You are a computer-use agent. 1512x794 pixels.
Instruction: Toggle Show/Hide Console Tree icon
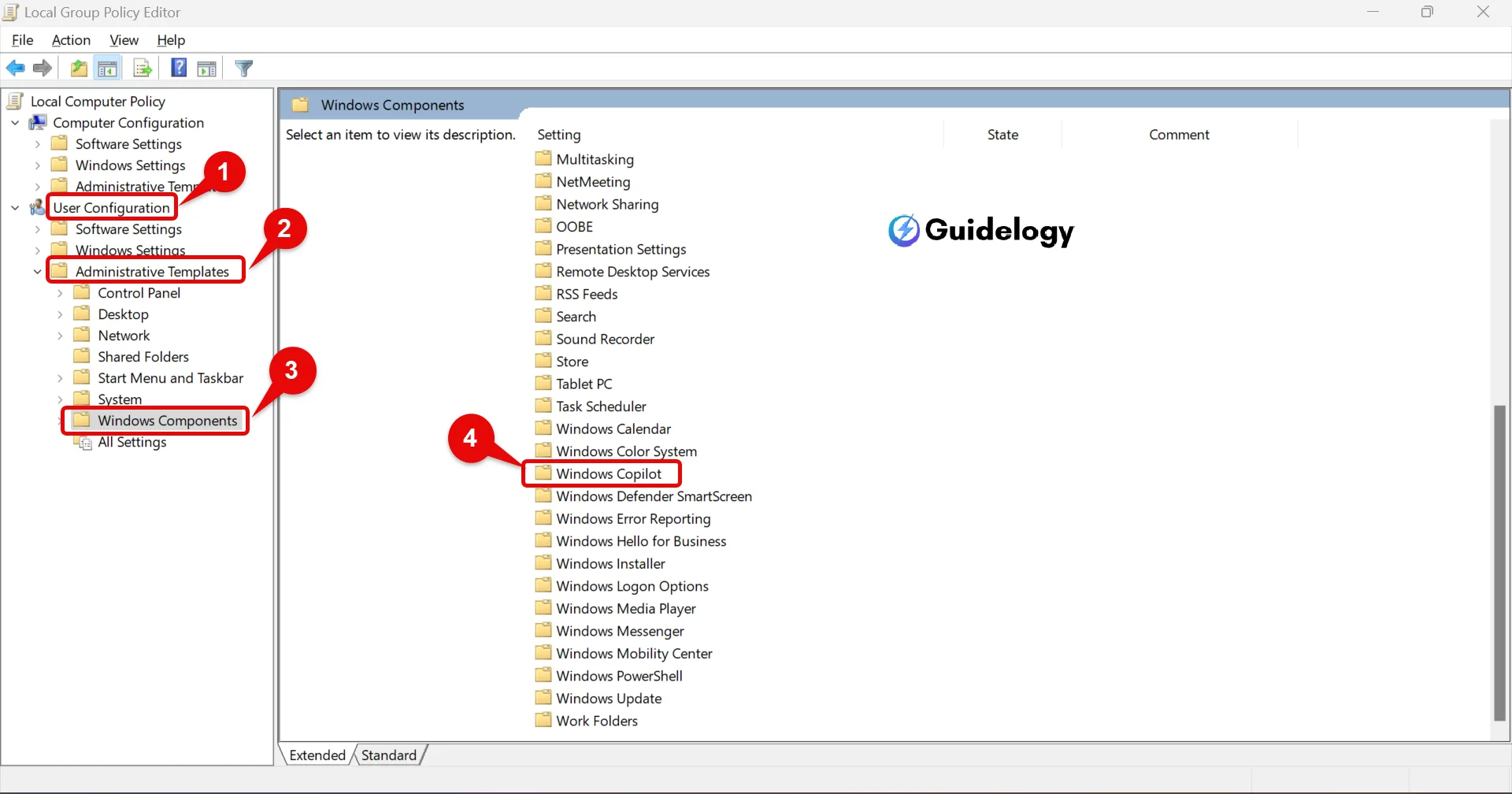(108, 69)
